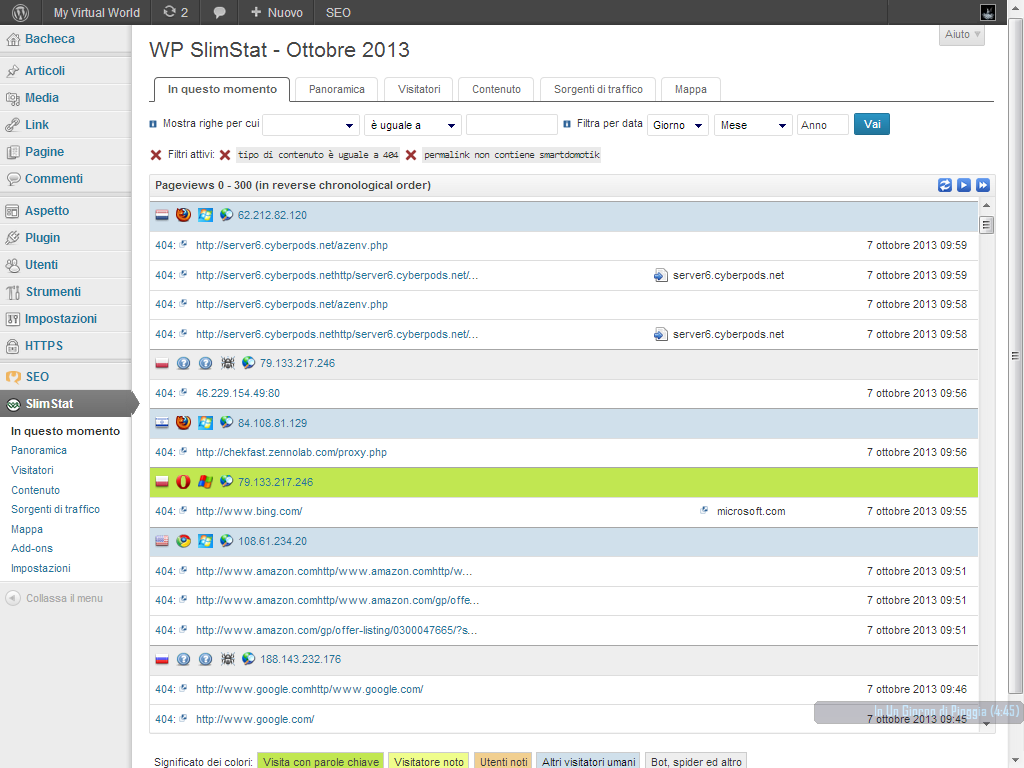Image resolution: width=1024 pixels, height=768 pixels.
Task: Click referrer icon beside microsoft.com
Action: pyautogui.click(x=704, y=510)
